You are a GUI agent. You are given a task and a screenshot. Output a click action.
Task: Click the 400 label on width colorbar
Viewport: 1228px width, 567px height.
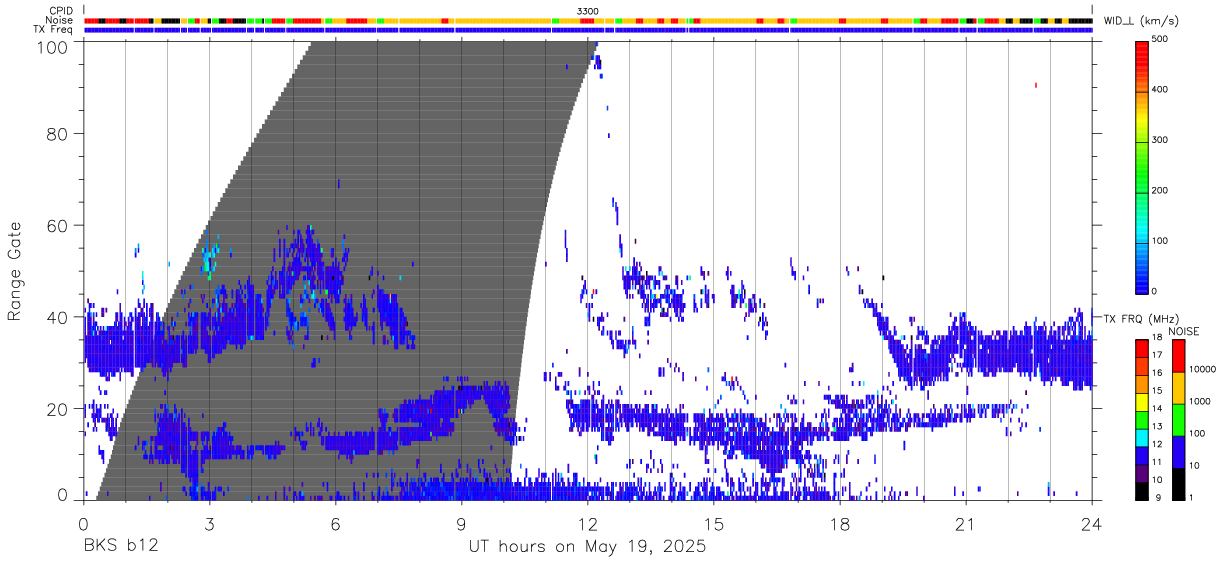coord(1162,90)
